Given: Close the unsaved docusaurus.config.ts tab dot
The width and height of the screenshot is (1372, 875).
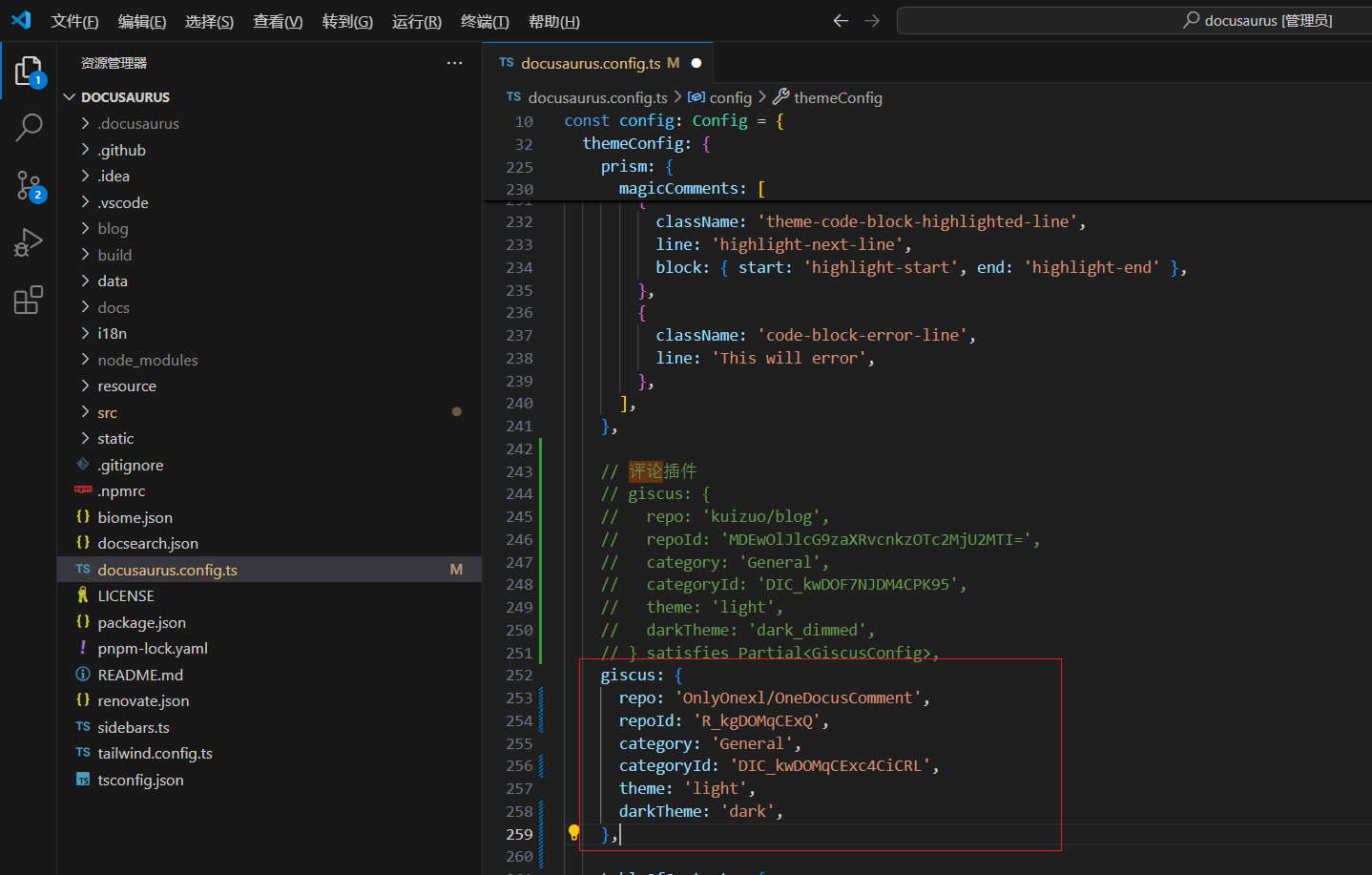Looking at the screenshot, I should coord(696,63).
